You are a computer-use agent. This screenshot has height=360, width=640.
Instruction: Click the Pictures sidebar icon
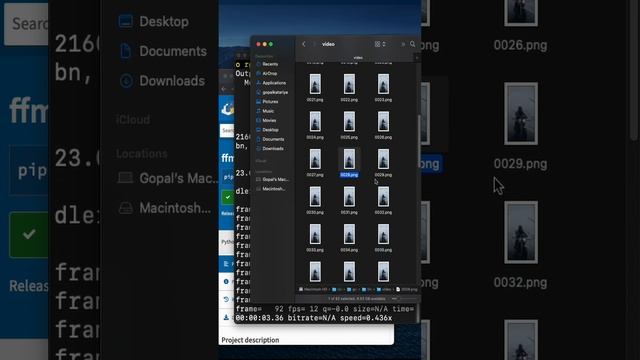258,102
